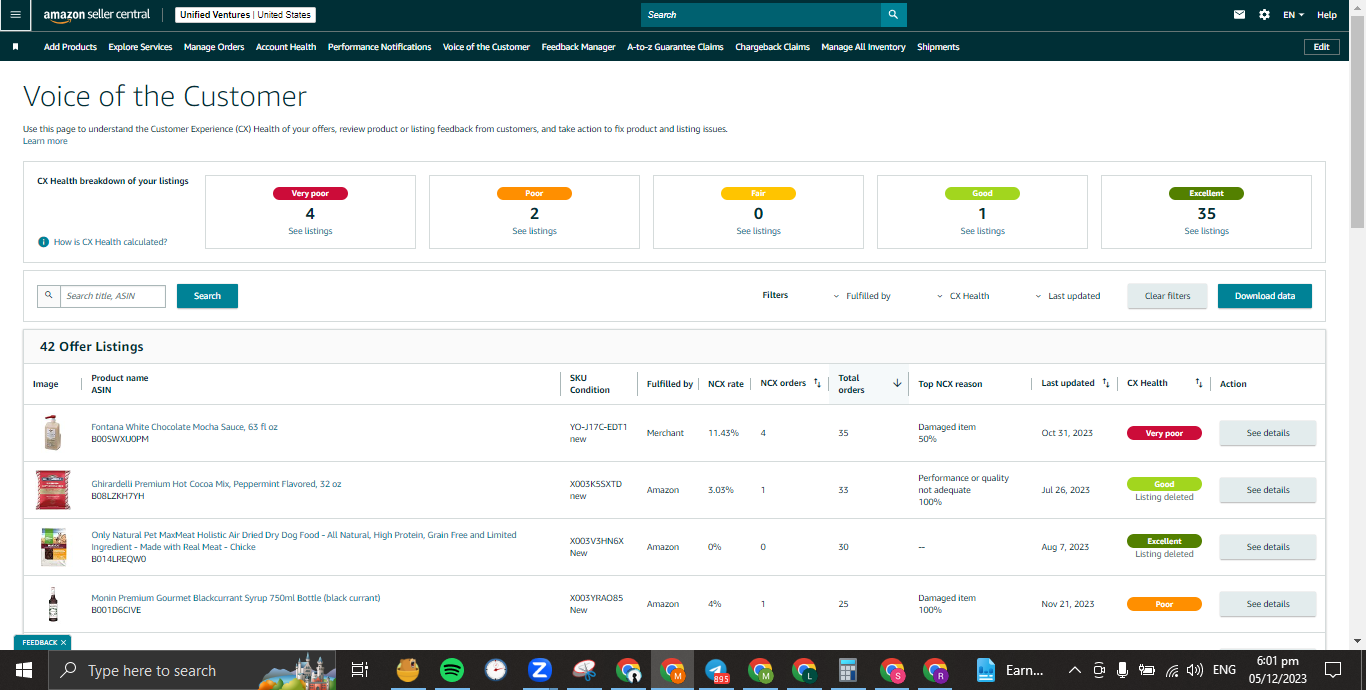The width and height of the screenshot is (1366, 690).
Task: Click the Wi-Fi network tray icon
Action: [1171, 670]
